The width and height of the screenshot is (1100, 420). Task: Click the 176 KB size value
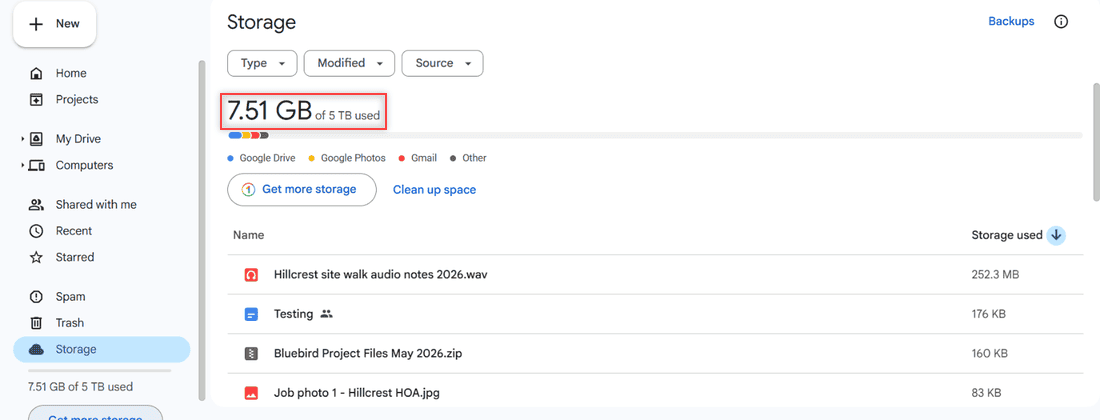988,314
